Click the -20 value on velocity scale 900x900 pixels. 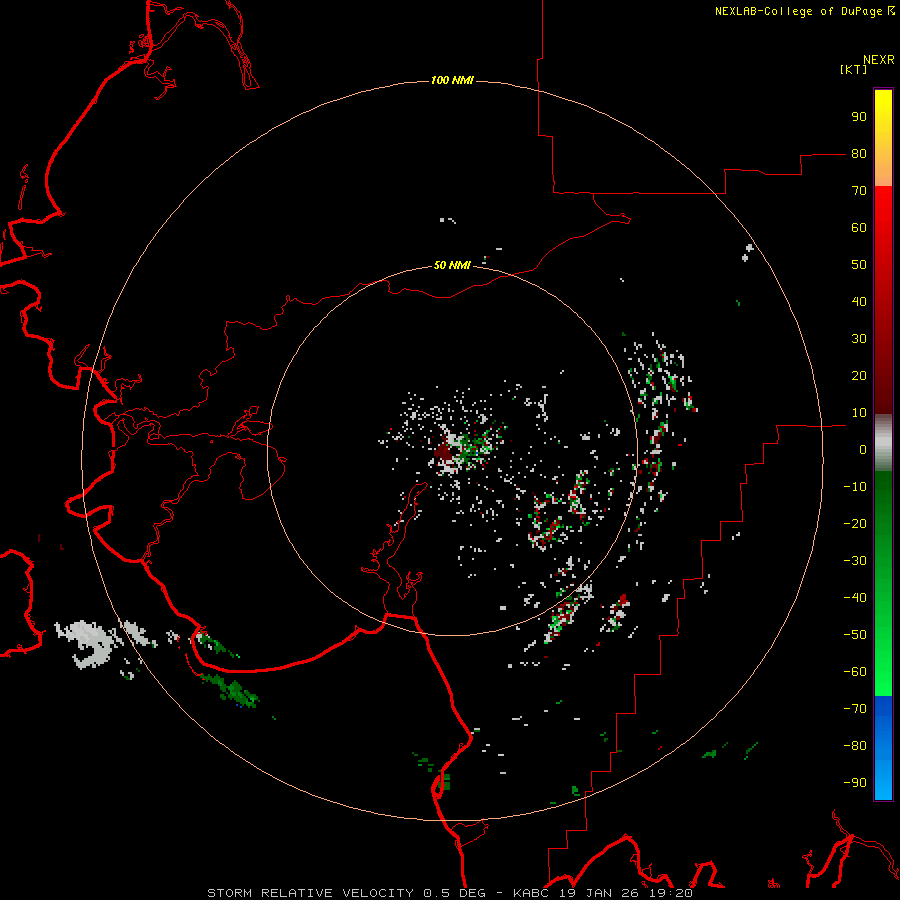(x=855, y=524)
